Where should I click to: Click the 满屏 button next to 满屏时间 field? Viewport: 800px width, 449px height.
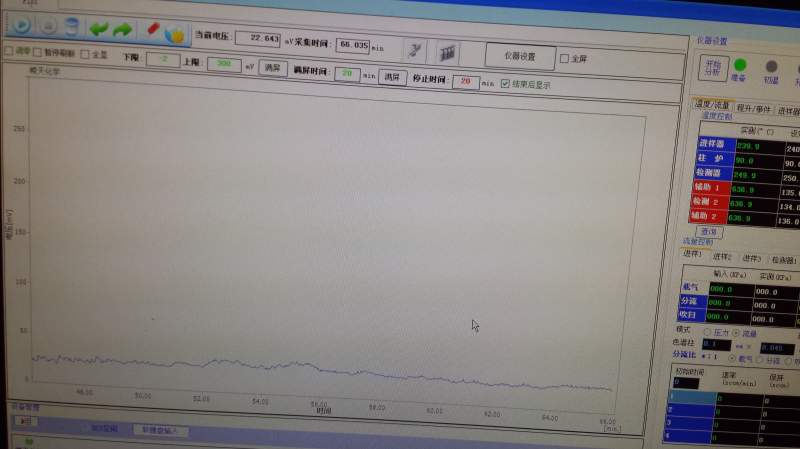click(x=392, y=77)
